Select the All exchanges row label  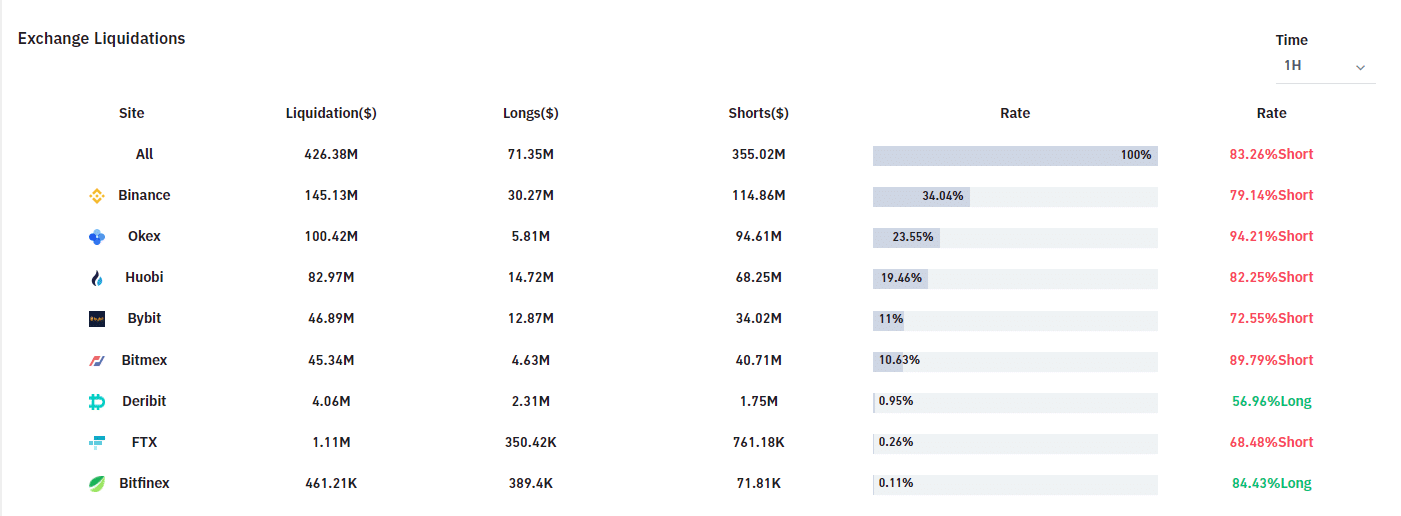point(145,154)
